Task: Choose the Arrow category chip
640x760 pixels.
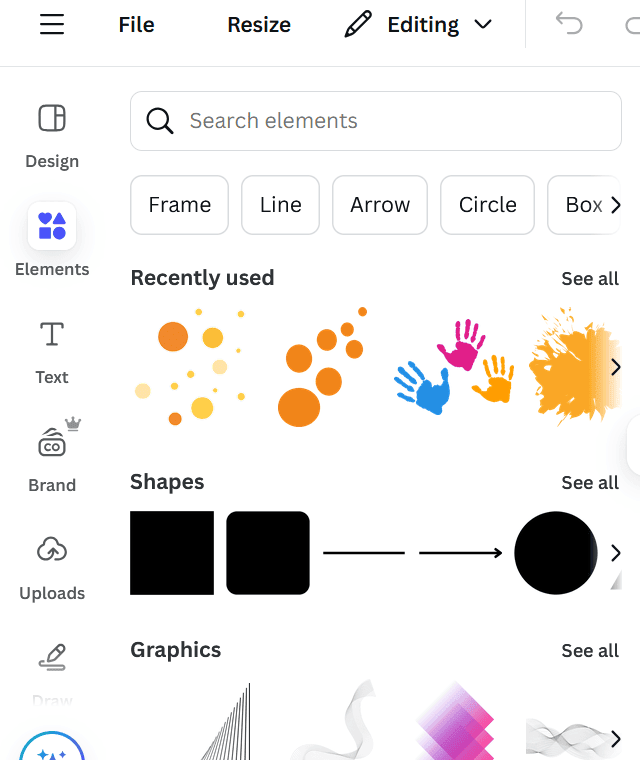Action: pyautogui.click(x=380, y=205)
